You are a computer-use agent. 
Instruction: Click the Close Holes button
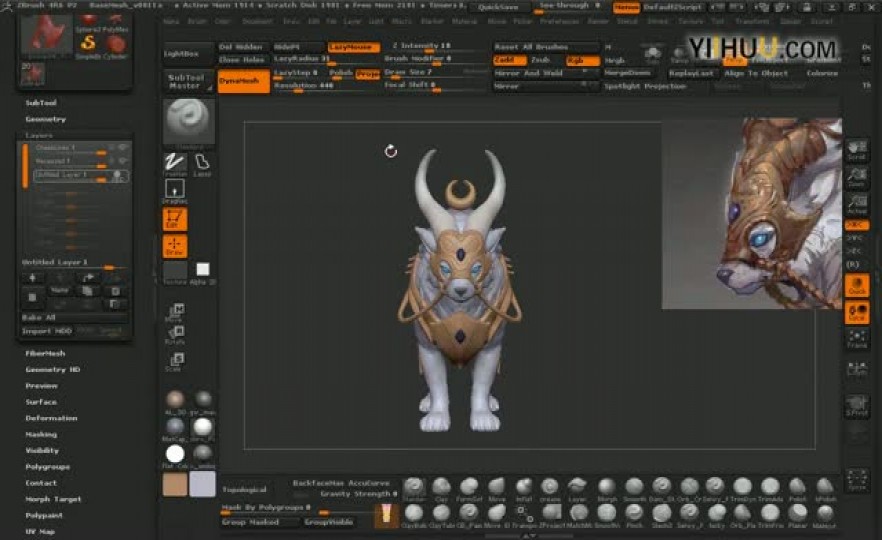click(x=243, y=60)
